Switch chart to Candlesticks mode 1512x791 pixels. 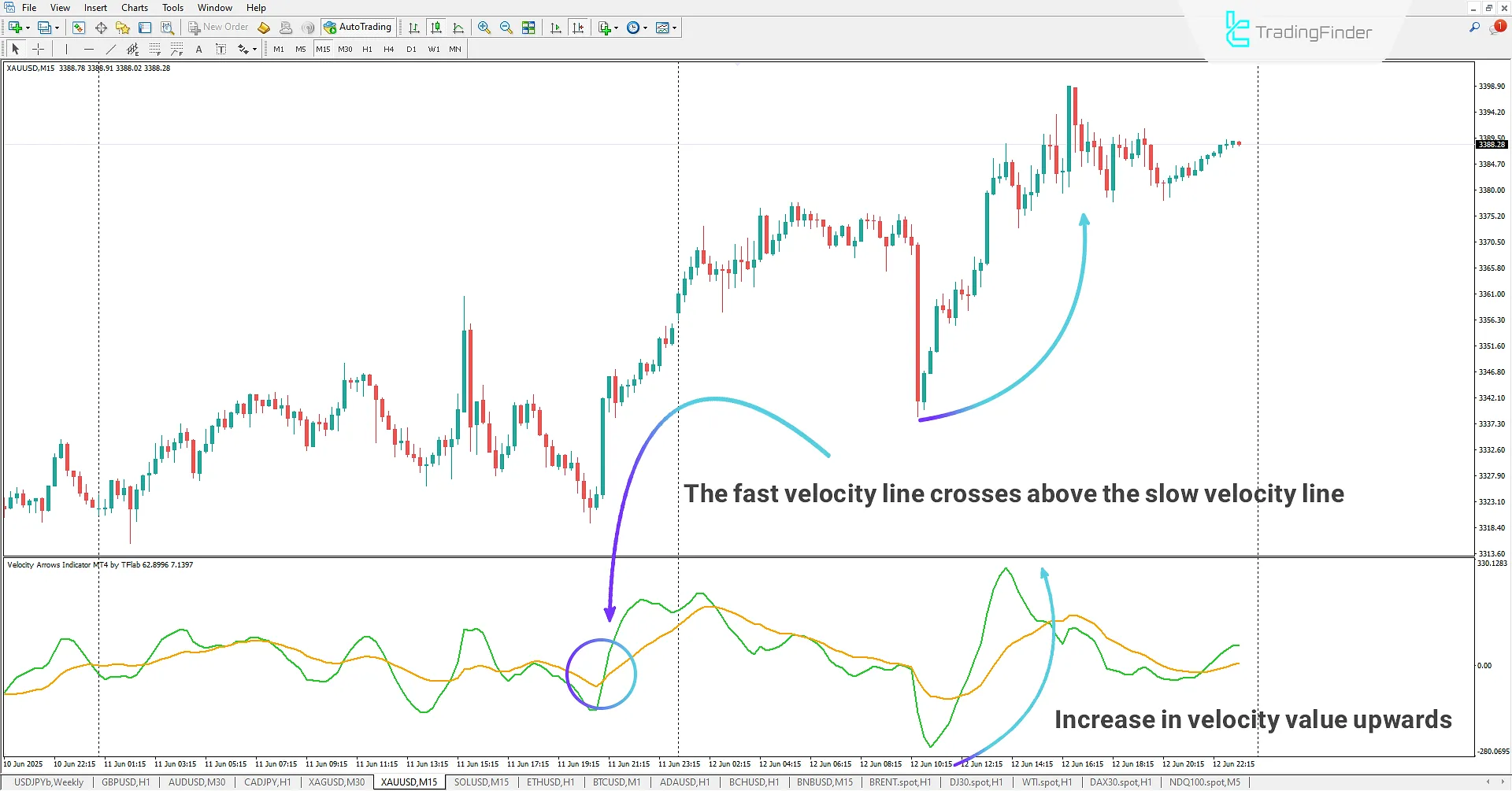coord(435,28)
